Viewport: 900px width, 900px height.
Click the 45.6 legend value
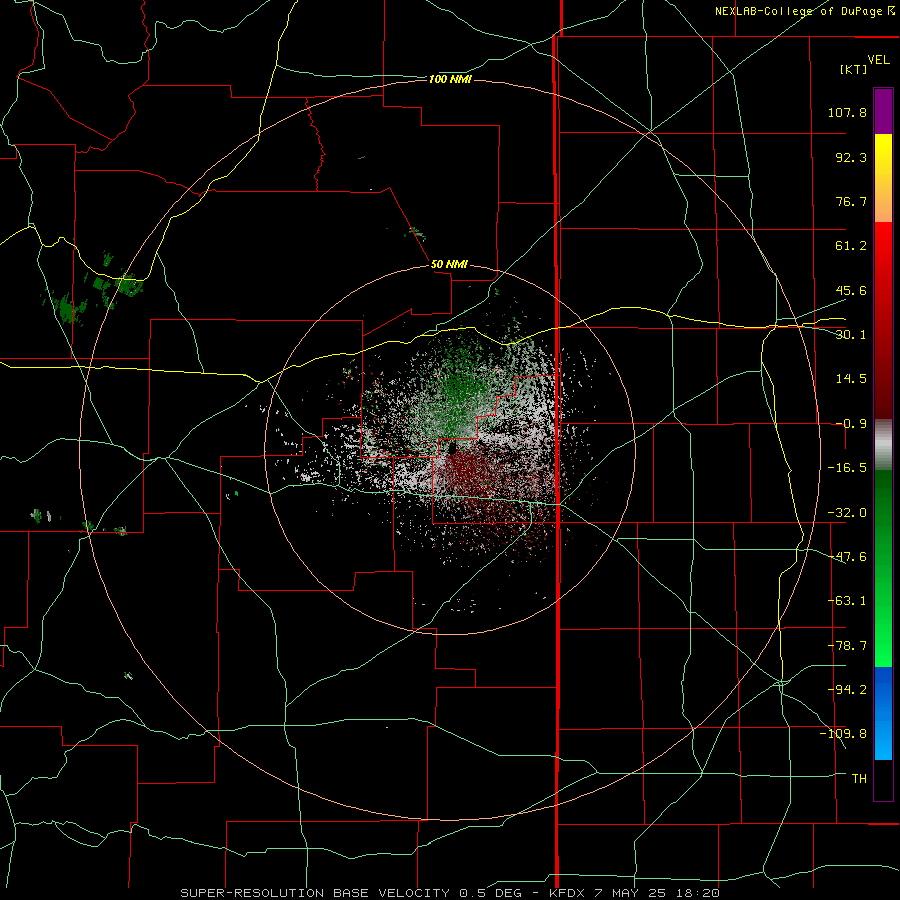(851, 290)
